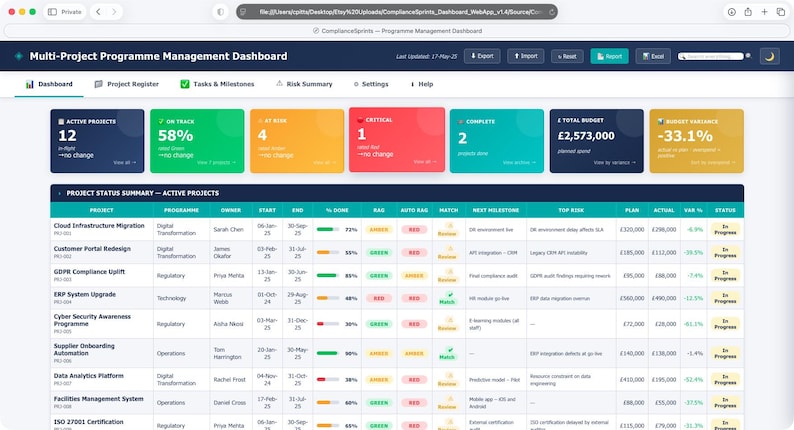Screen dimensions: 794x430
Task: Click the Budget Variance chart icon
Action: (x=660, y=122)
